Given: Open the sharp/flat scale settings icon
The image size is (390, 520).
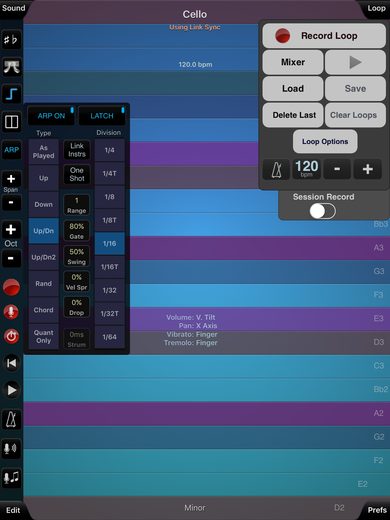Looking at the screenshot, I should [11, 40].
